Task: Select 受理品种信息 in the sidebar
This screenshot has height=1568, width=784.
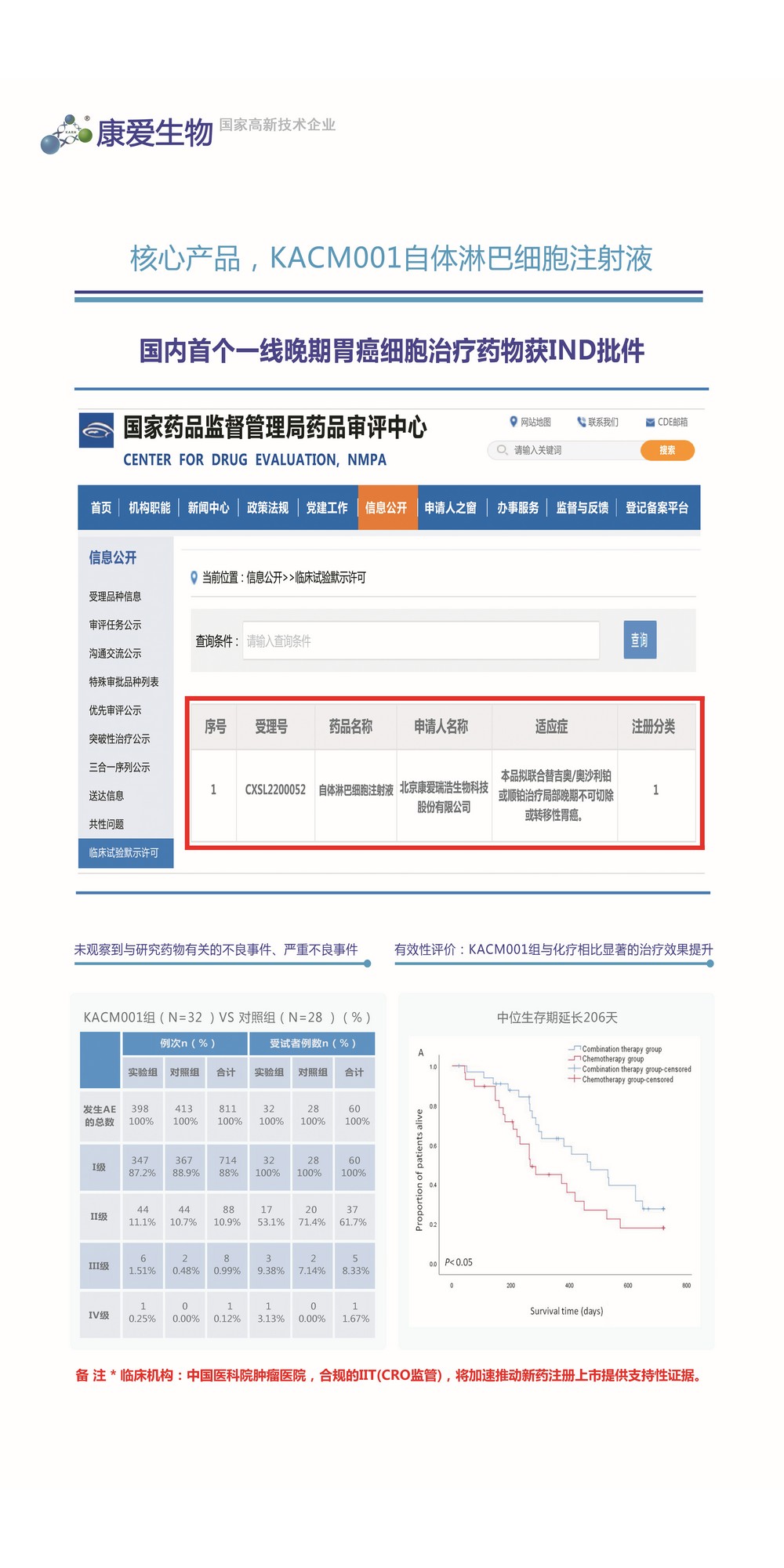Action: [115, 597]
